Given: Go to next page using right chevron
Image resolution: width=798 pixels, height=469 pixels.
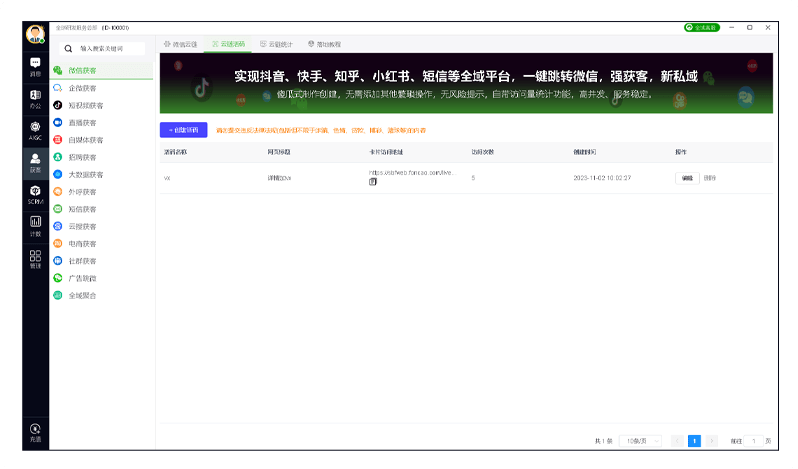Looking at the screenshot, I should tap(712, 441).
